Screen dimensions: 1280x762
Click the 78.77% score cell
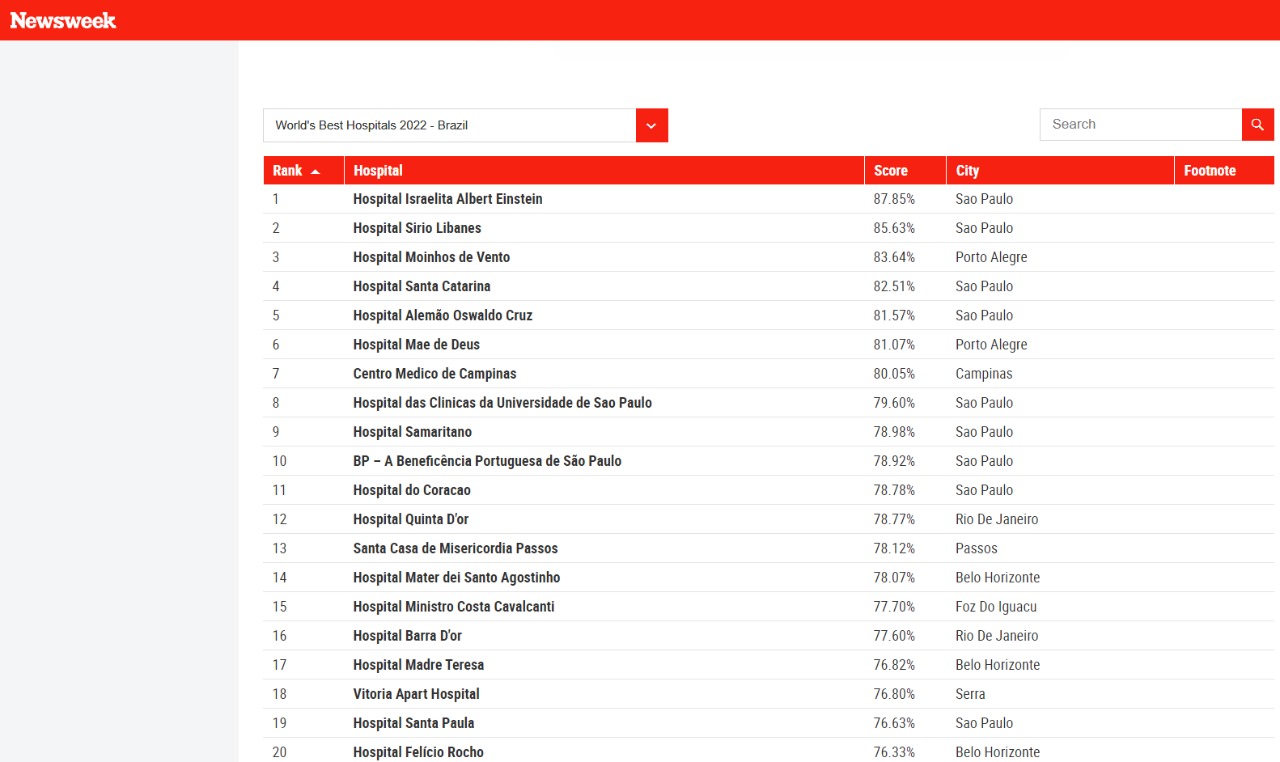(x=894, y=519)
